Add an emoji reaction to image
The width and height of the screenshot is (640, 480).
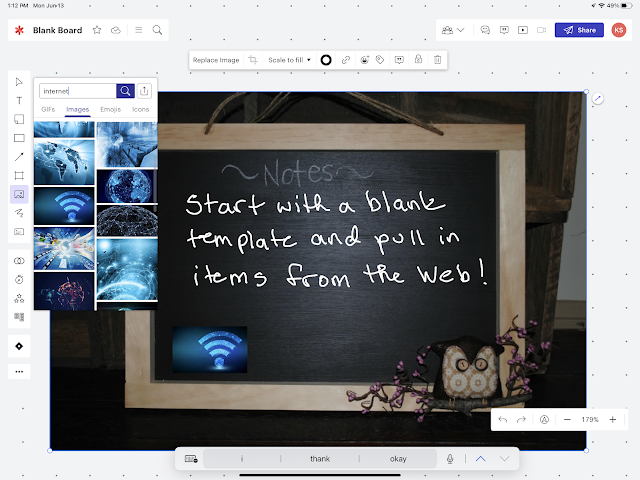point(364,60)
